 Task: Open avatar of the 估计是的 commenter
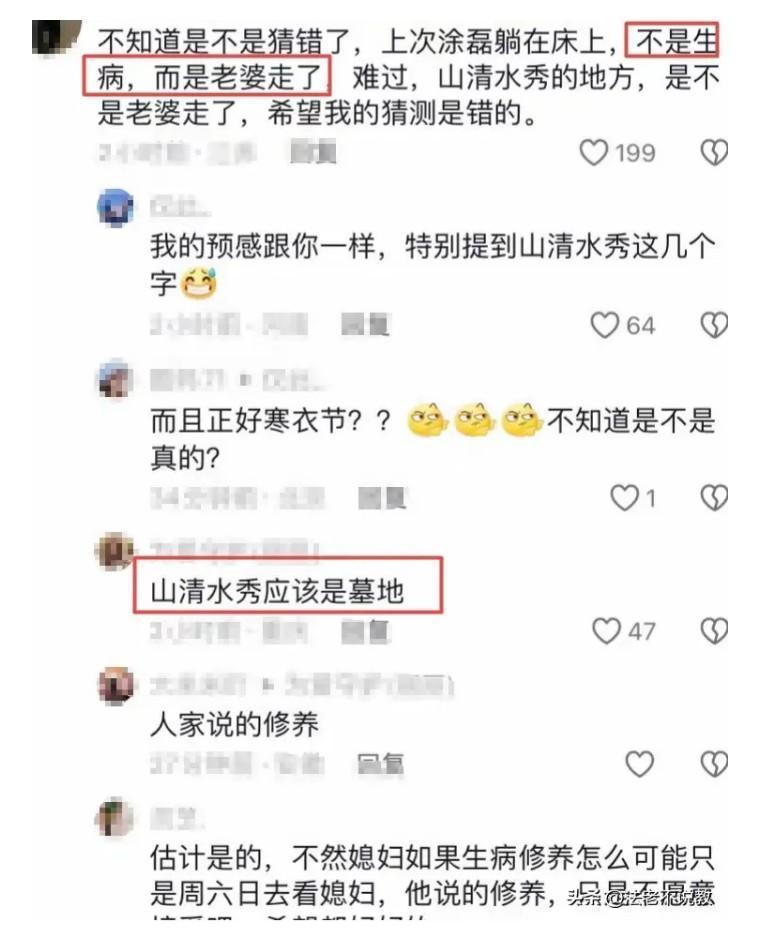(x=115, y=818)
